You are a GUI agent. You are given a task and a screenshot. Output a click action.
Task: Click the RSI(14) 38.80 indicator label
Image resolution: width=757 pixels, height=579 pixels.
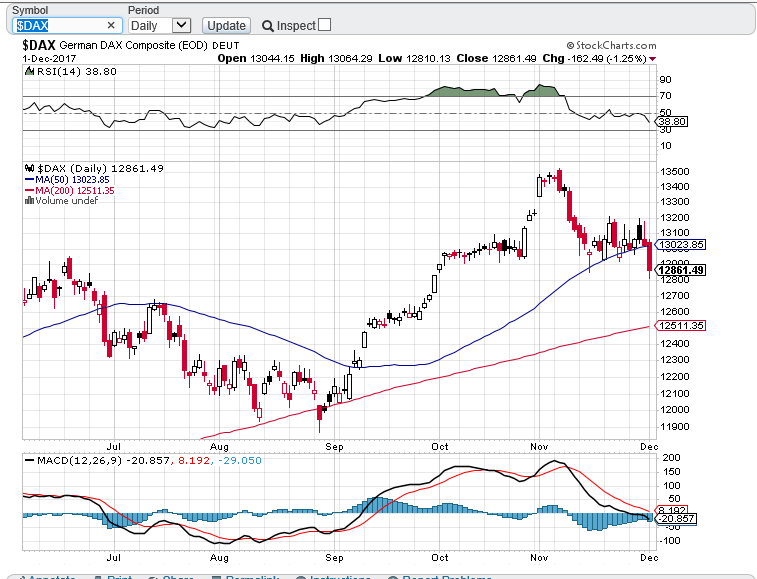pos(77,71)
